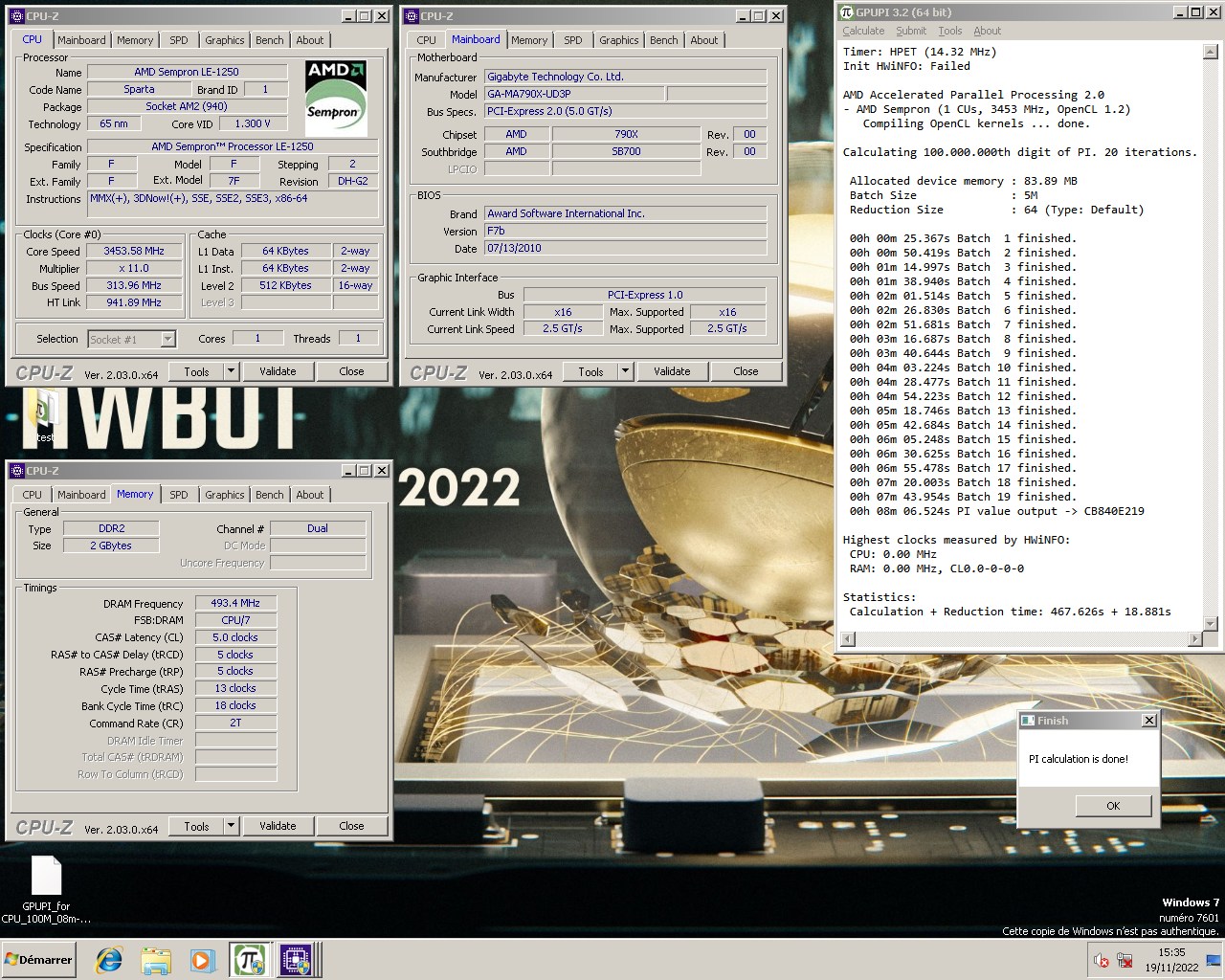The width and height of the screenshot is (1225, 980).
Task: Open About tab in the Memory CPU-Z window
Action: [x=310, y=495]
